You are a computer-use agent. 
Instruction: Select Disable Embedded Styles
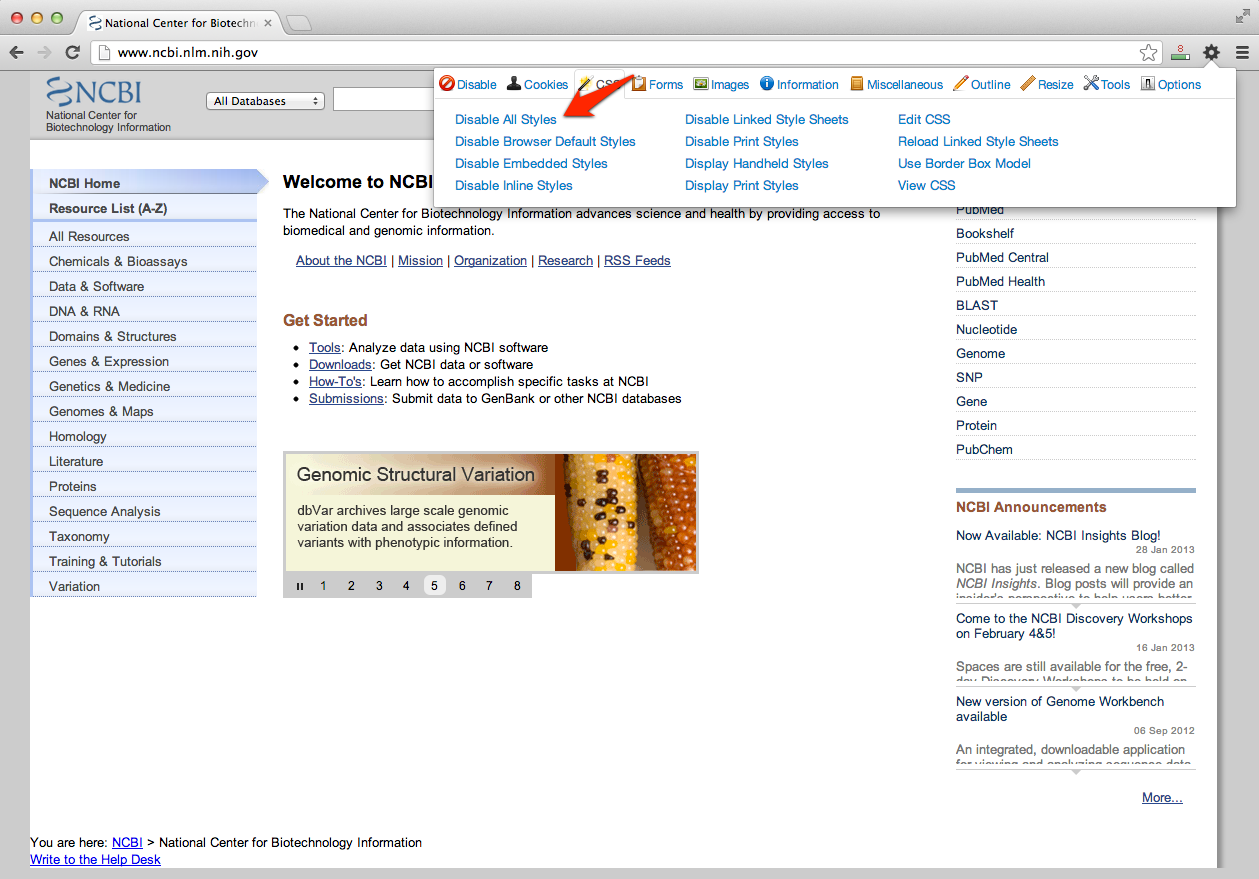(x=531, y=163)
